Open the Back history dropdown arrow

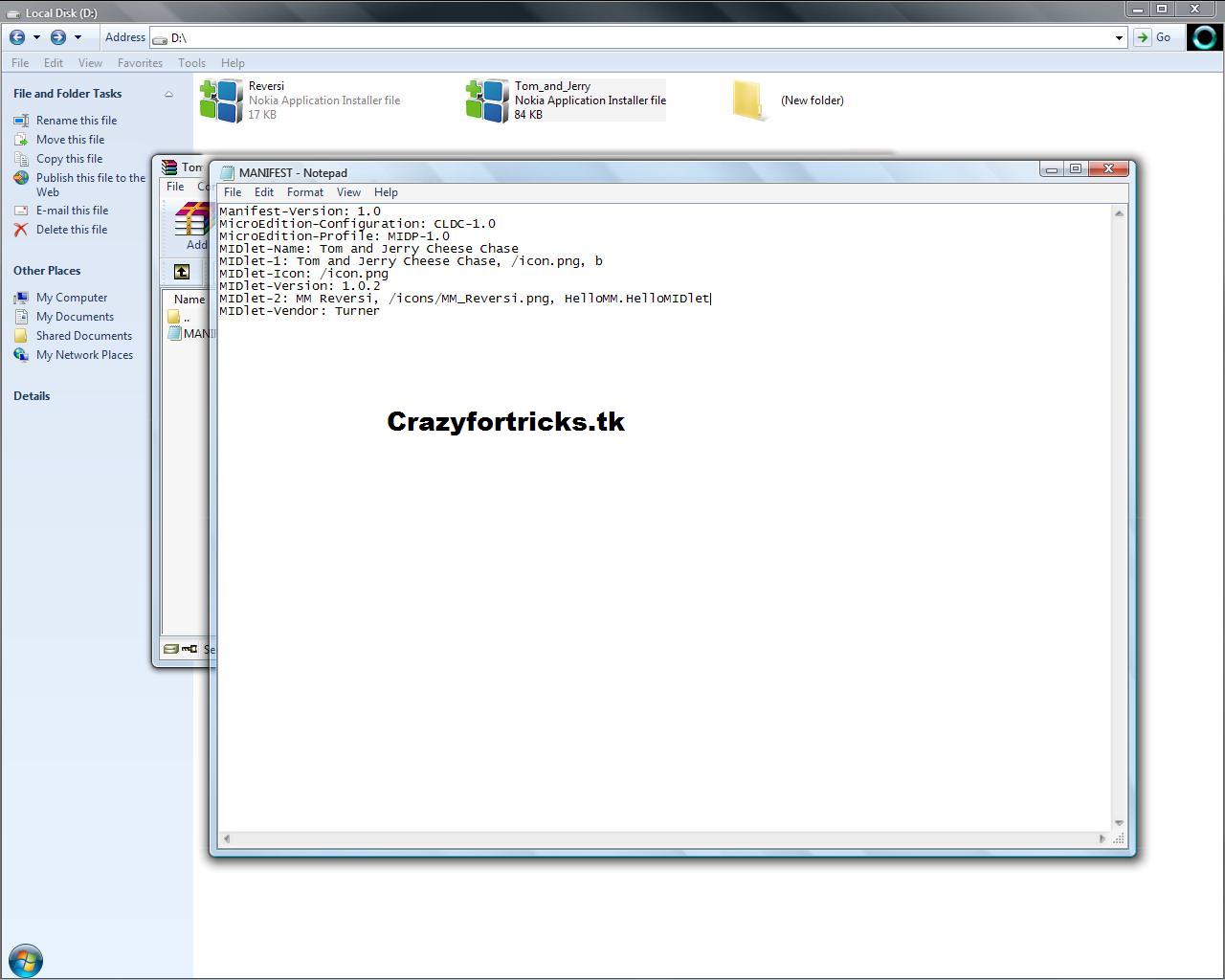click(x=36, y=37)
